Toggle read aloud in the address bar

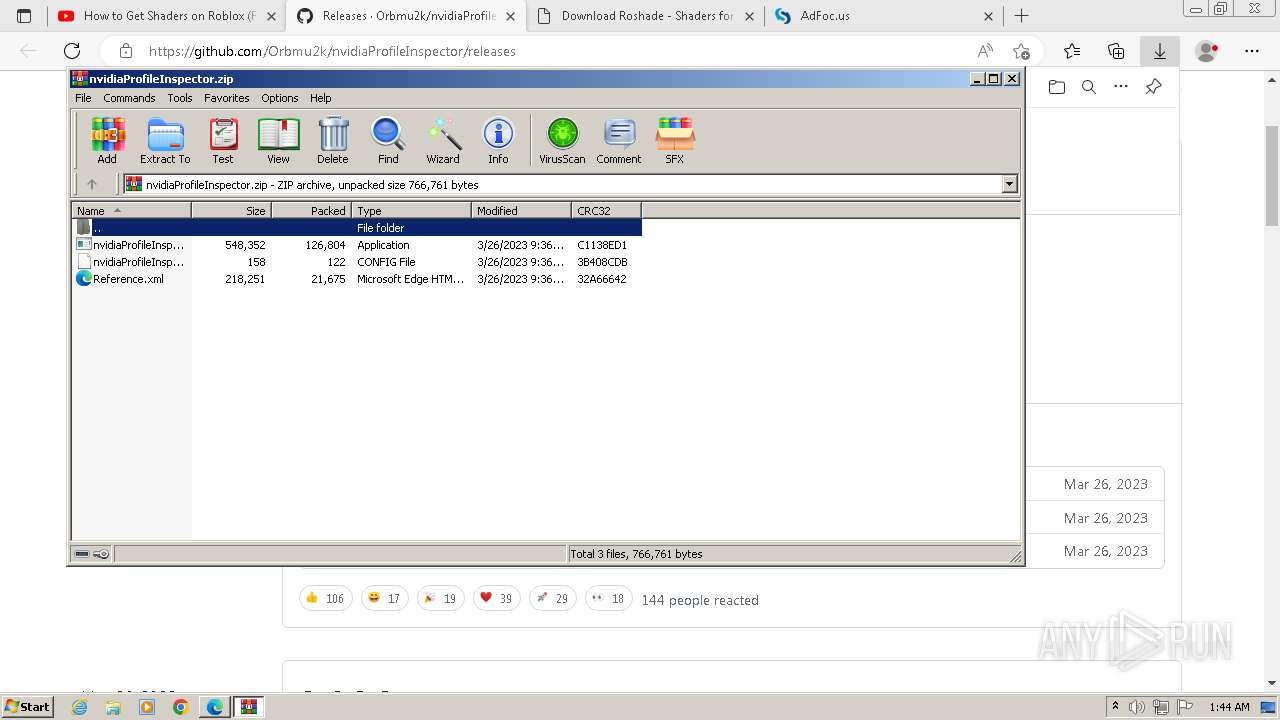point(985,51)
